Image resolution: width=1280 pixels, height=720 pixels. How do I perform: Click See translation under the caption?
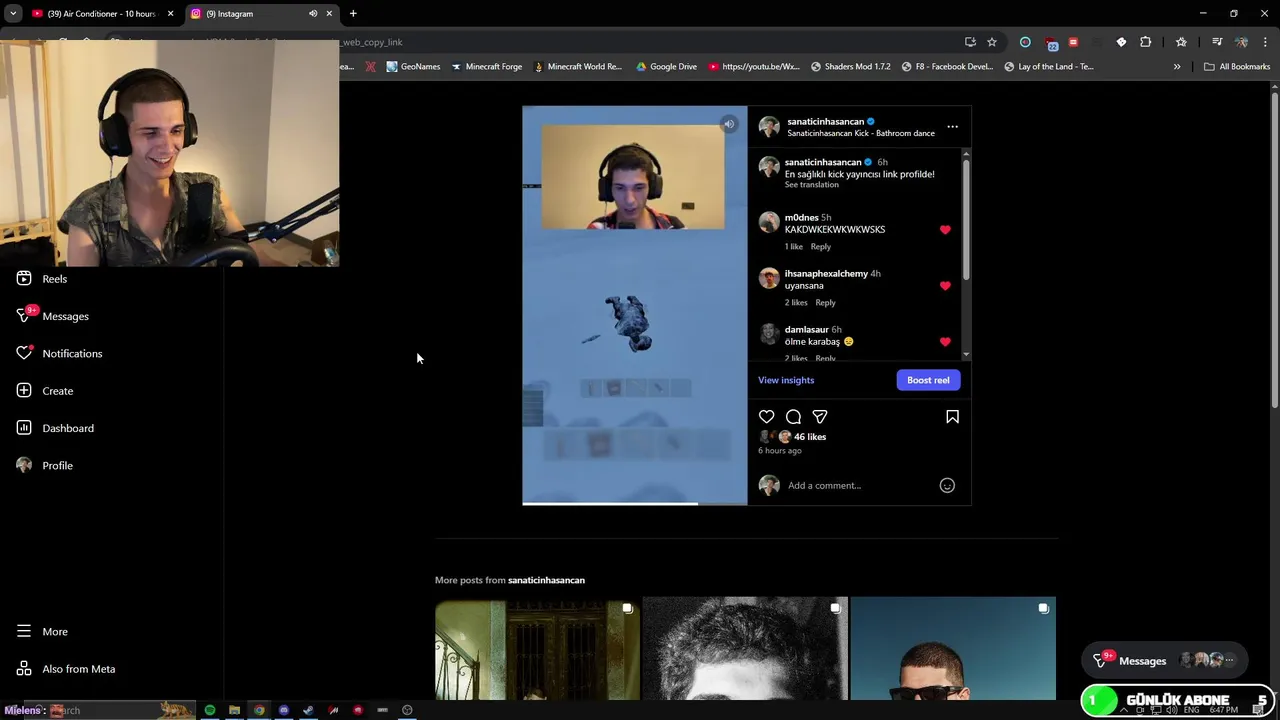click(812, 185)
